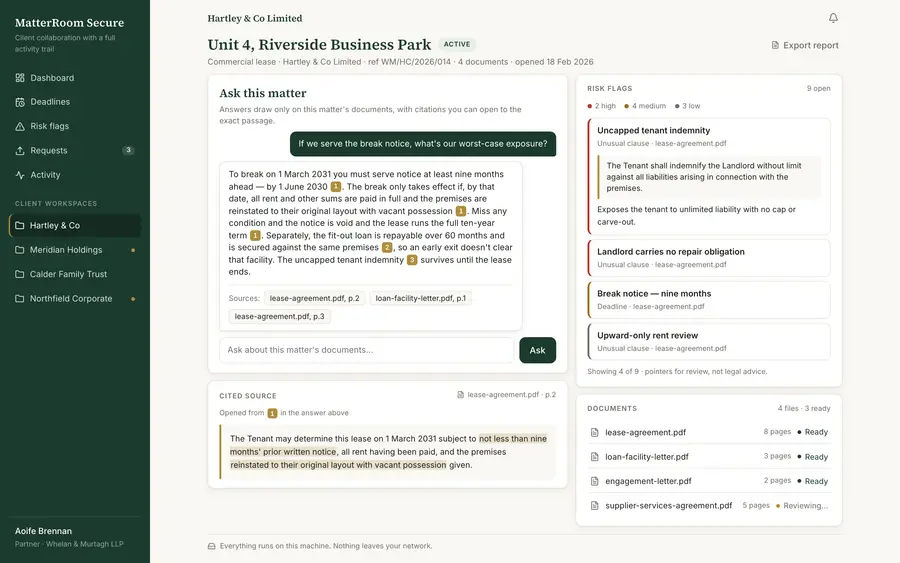Open loan-facility-letter.pdf in Documents list
This screenshot has width=900, height=563.
click(709, 457)
